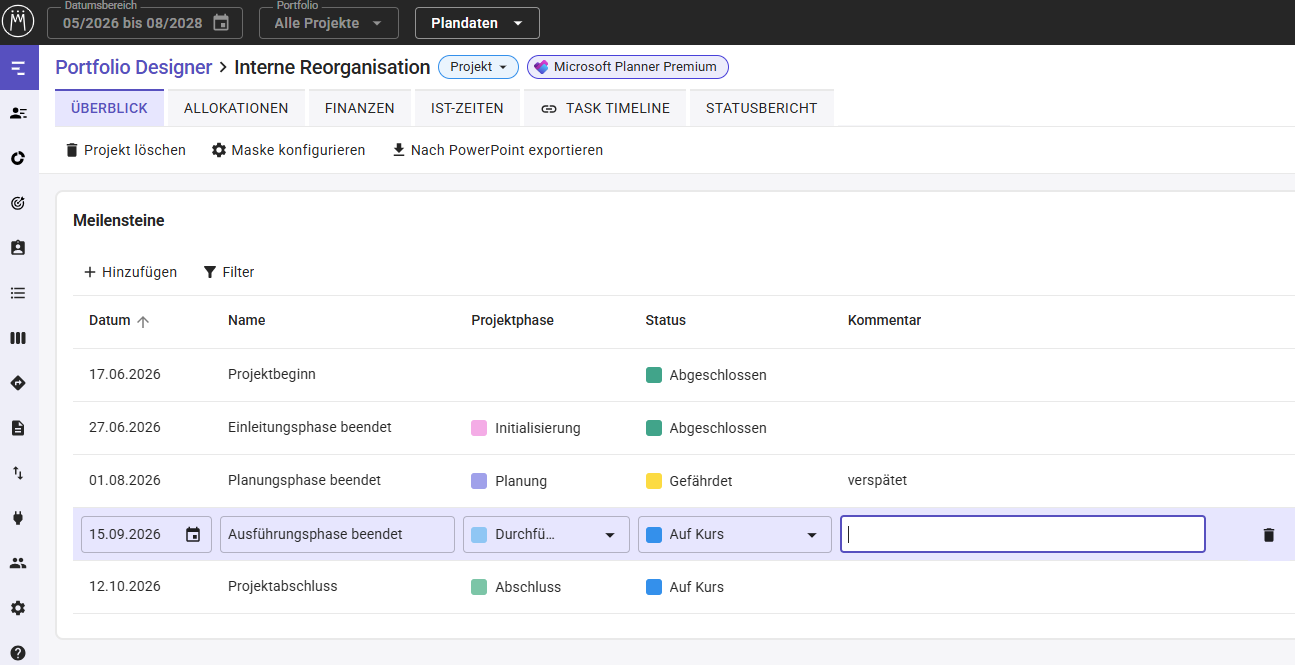1295x665 pixels.
Task: Click the verspätet comment cell
Action: pyautogui.click(x=878, y=480)
